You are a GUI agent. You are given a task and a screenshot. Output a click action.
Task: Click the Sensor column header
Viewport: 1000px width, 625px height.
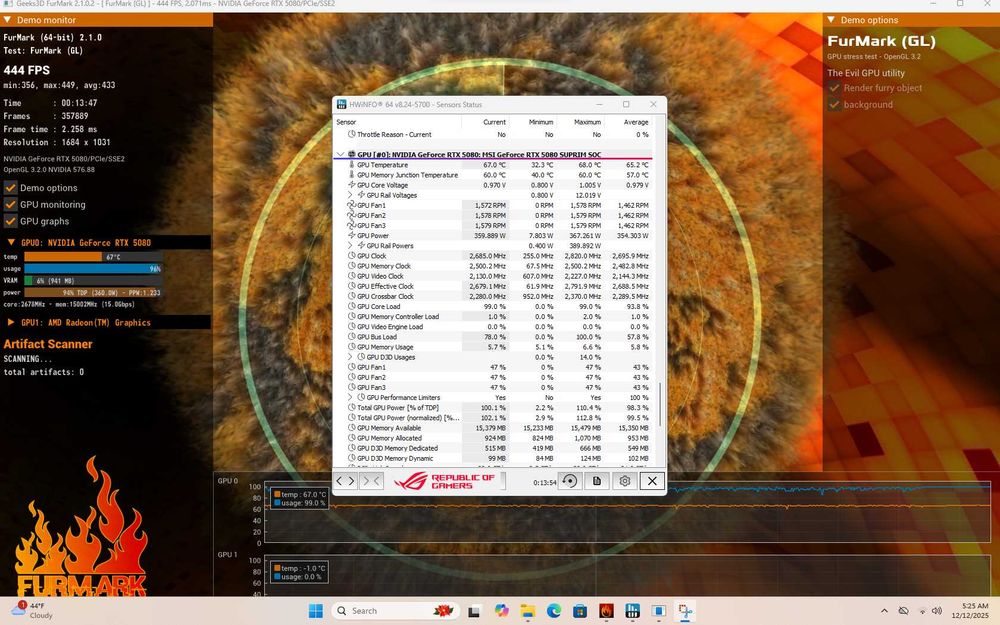point(346,122)
